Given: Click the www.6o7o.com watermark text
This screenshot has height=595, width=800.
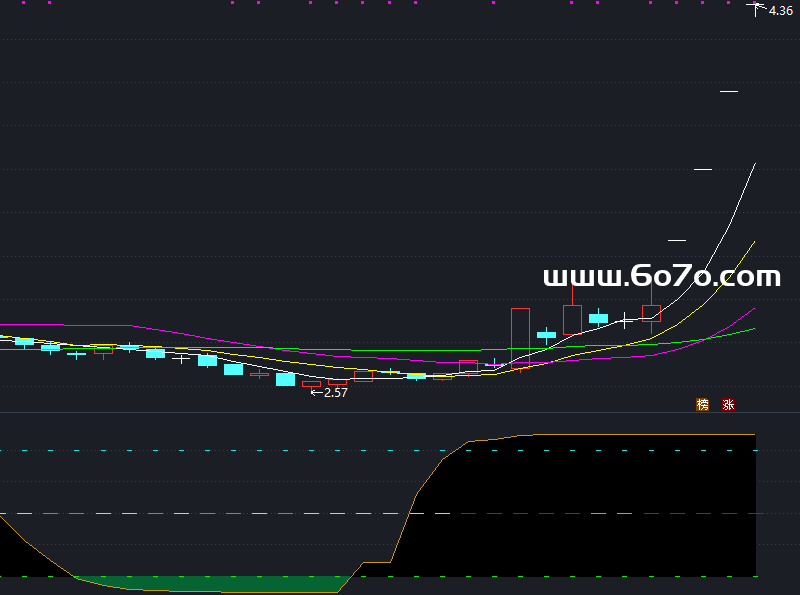Looking at the screenshot, I should (x=661, y=276).
